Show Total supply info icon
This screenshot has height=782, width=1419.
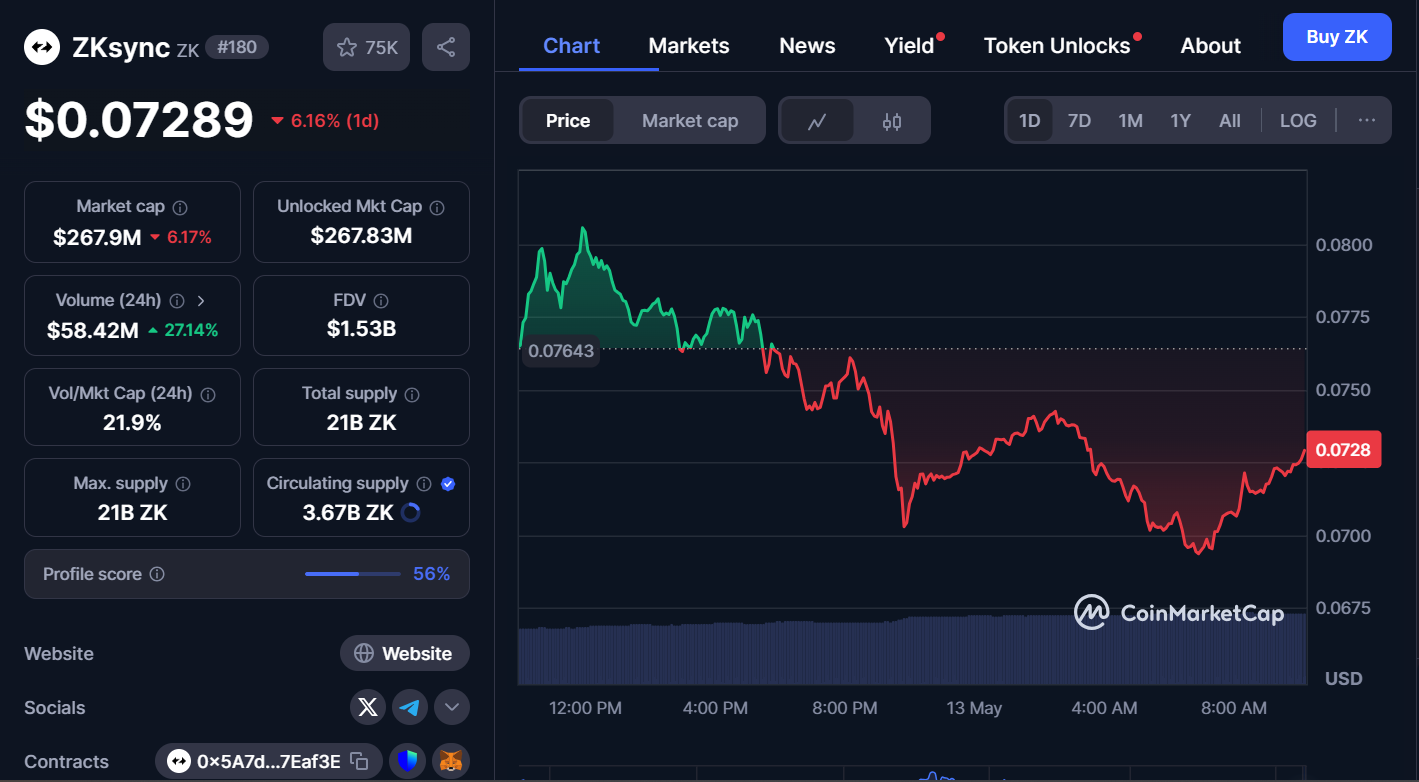click(x=412, y=394)
